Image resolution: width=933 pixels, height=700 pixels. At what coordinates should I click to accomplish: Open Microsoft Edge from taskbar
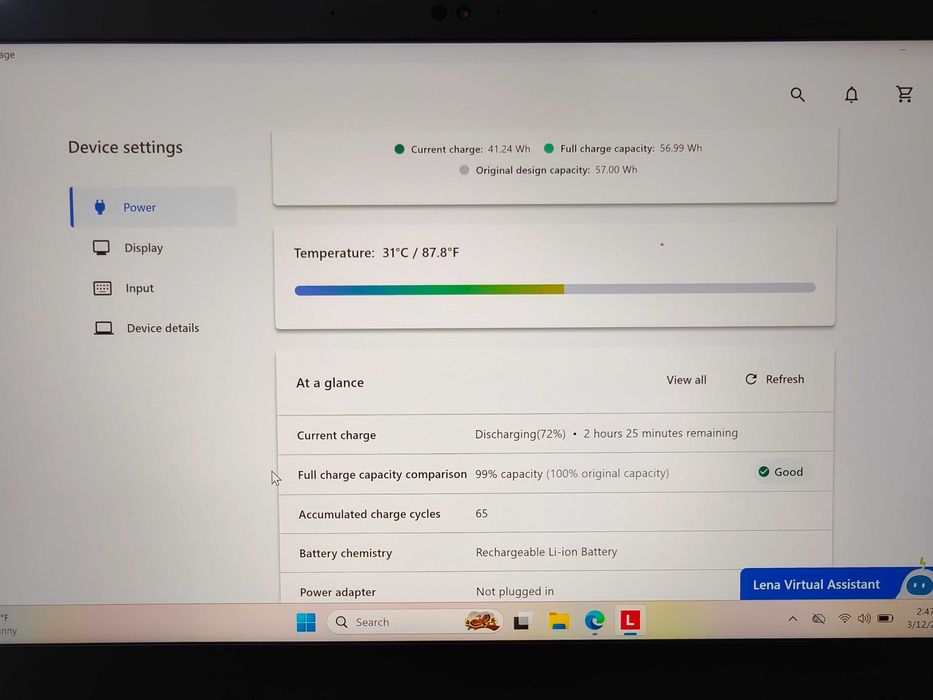(x=594, y=621)
